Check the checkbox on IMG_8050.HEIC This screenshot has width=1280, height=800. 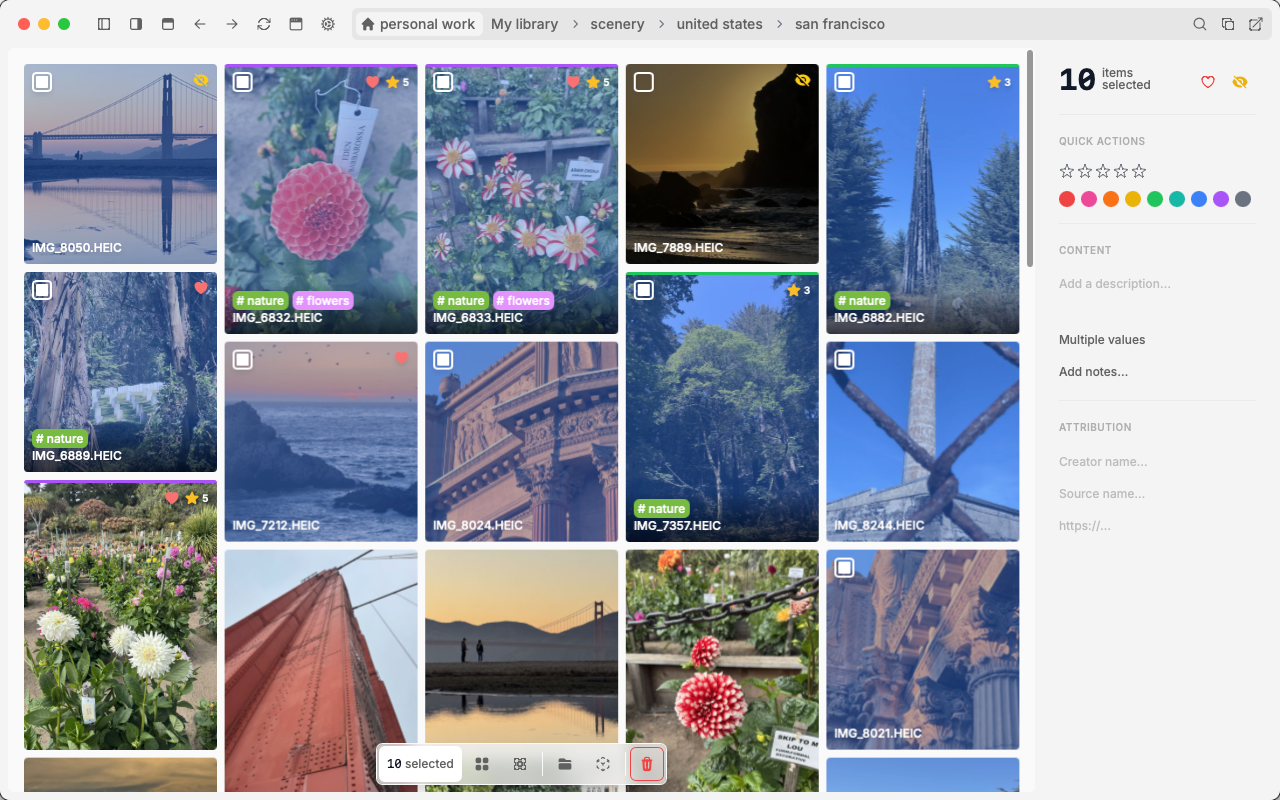pos(42,82)
